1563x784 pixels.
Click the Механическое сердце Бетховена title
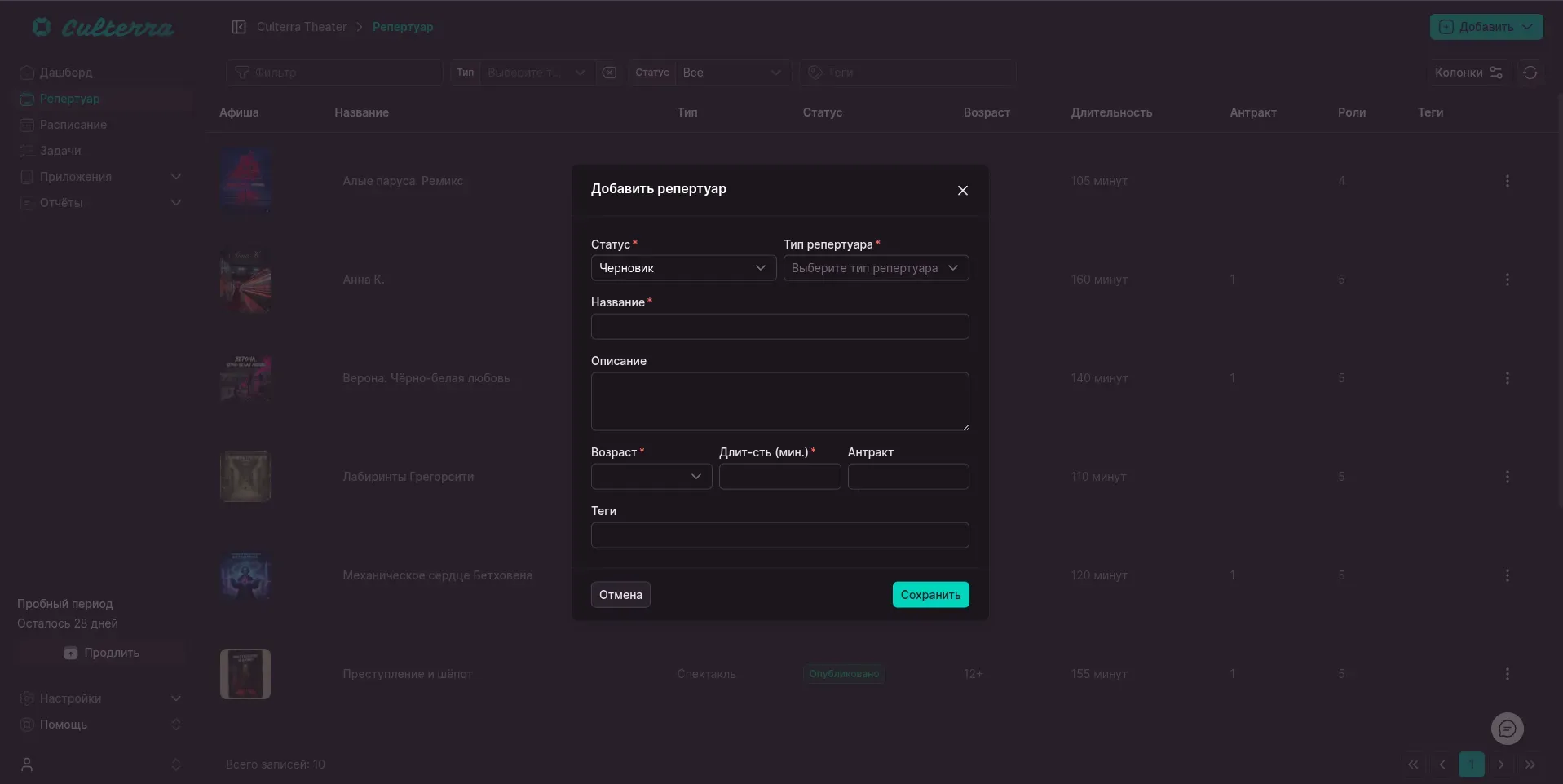click(437, 575)
